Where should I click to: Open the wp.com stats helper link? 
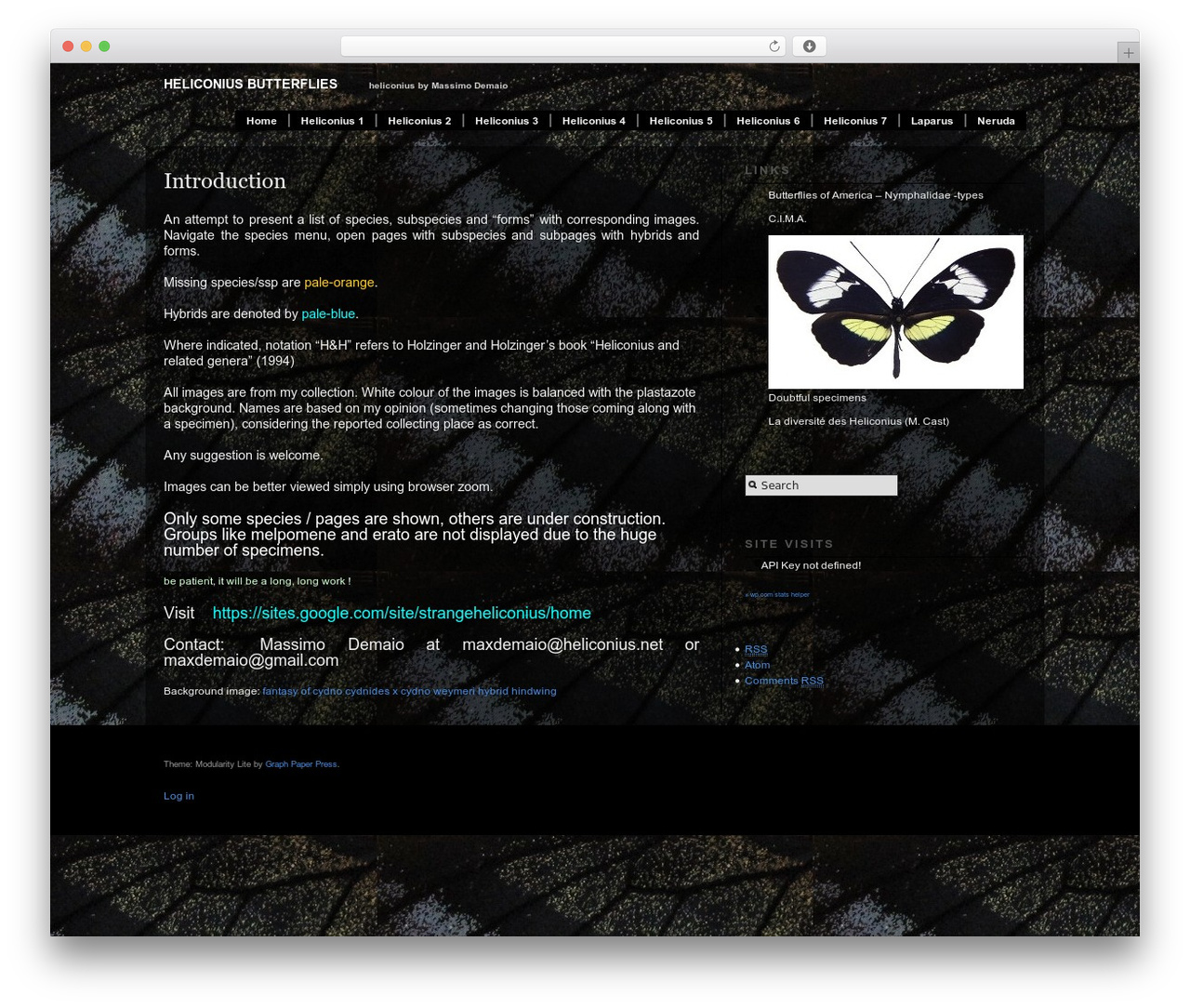pos(777,594)
